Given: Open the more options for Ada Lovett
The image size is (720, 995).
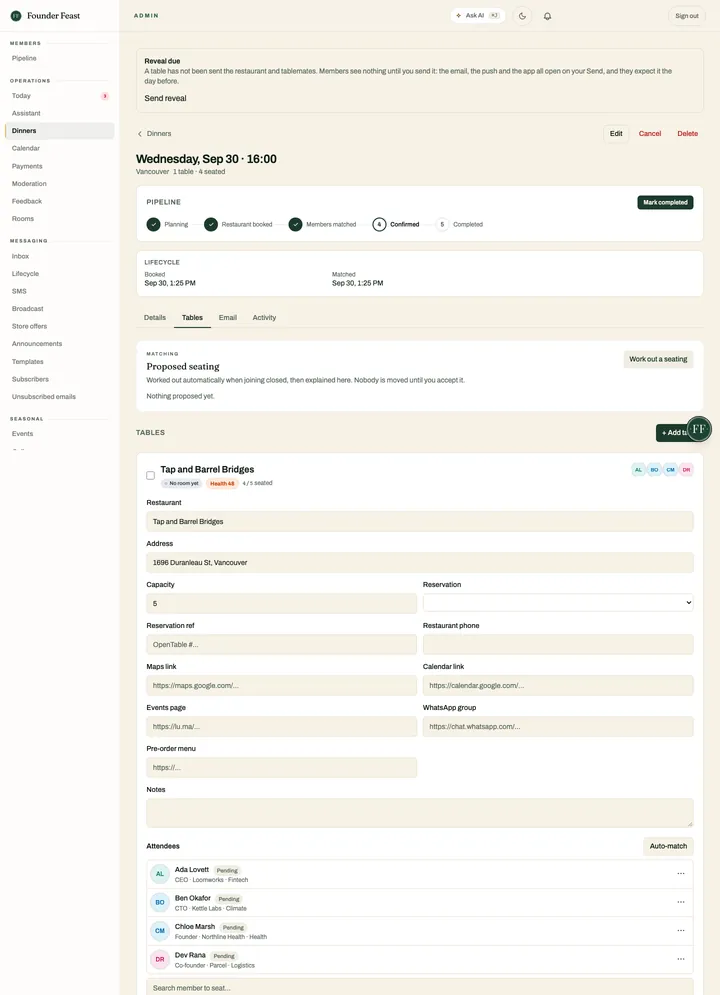Looking at the screenshot, I should [681, 874].
